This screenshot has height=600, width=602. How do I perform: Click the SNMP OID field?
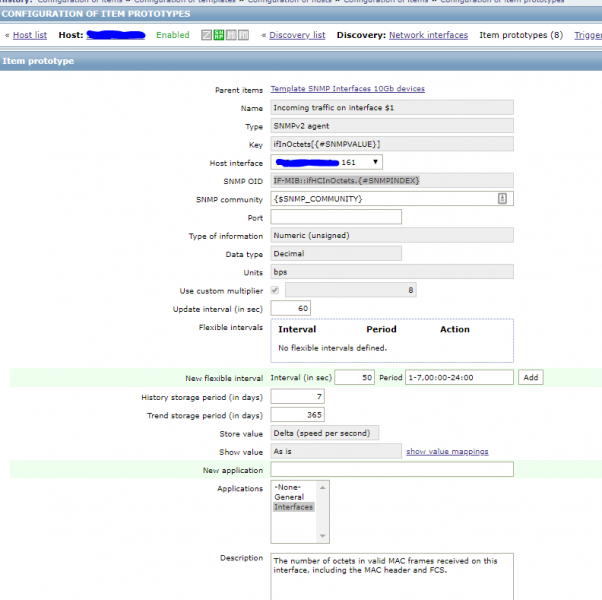(392, 180)
